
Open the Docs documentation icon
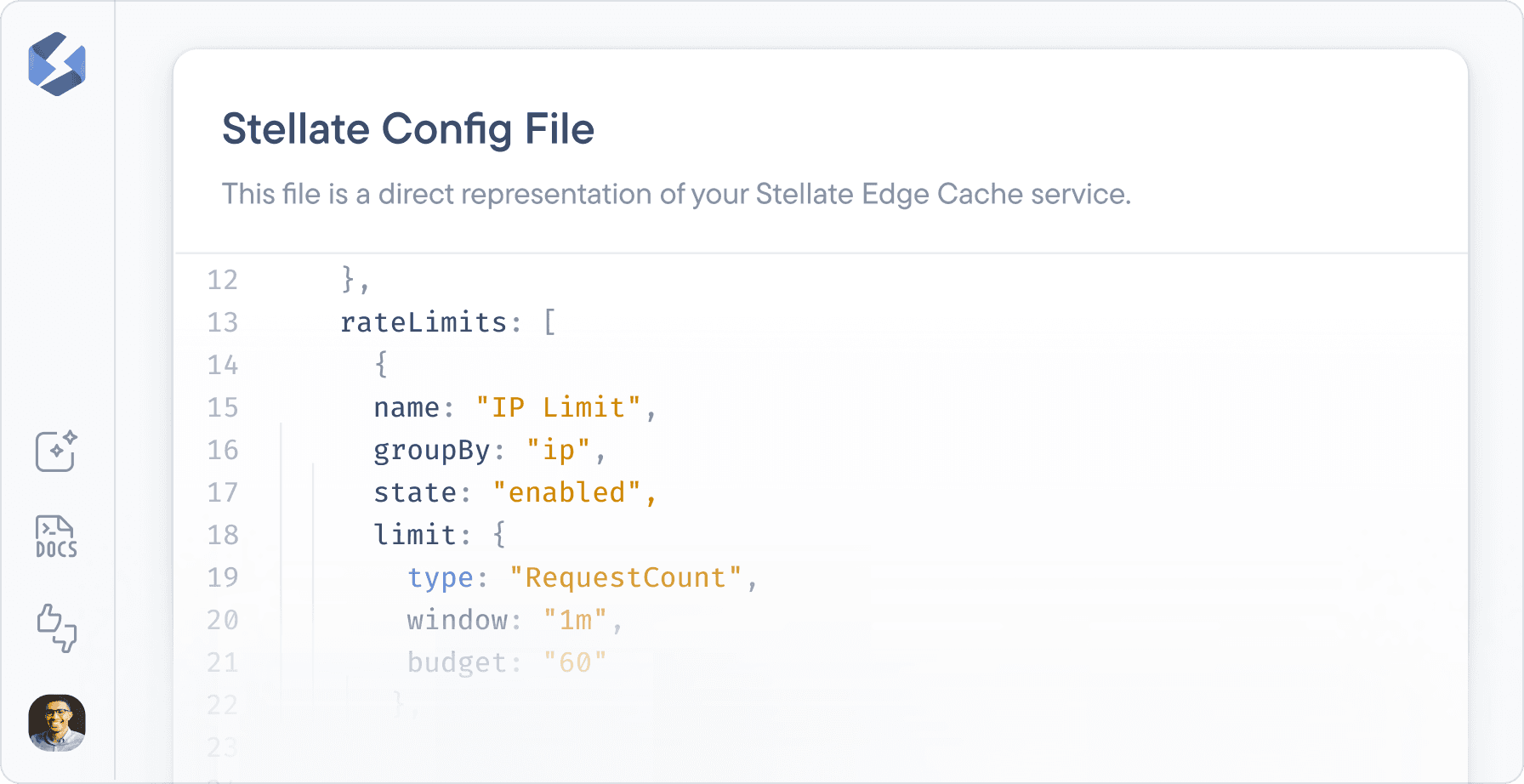56,536
